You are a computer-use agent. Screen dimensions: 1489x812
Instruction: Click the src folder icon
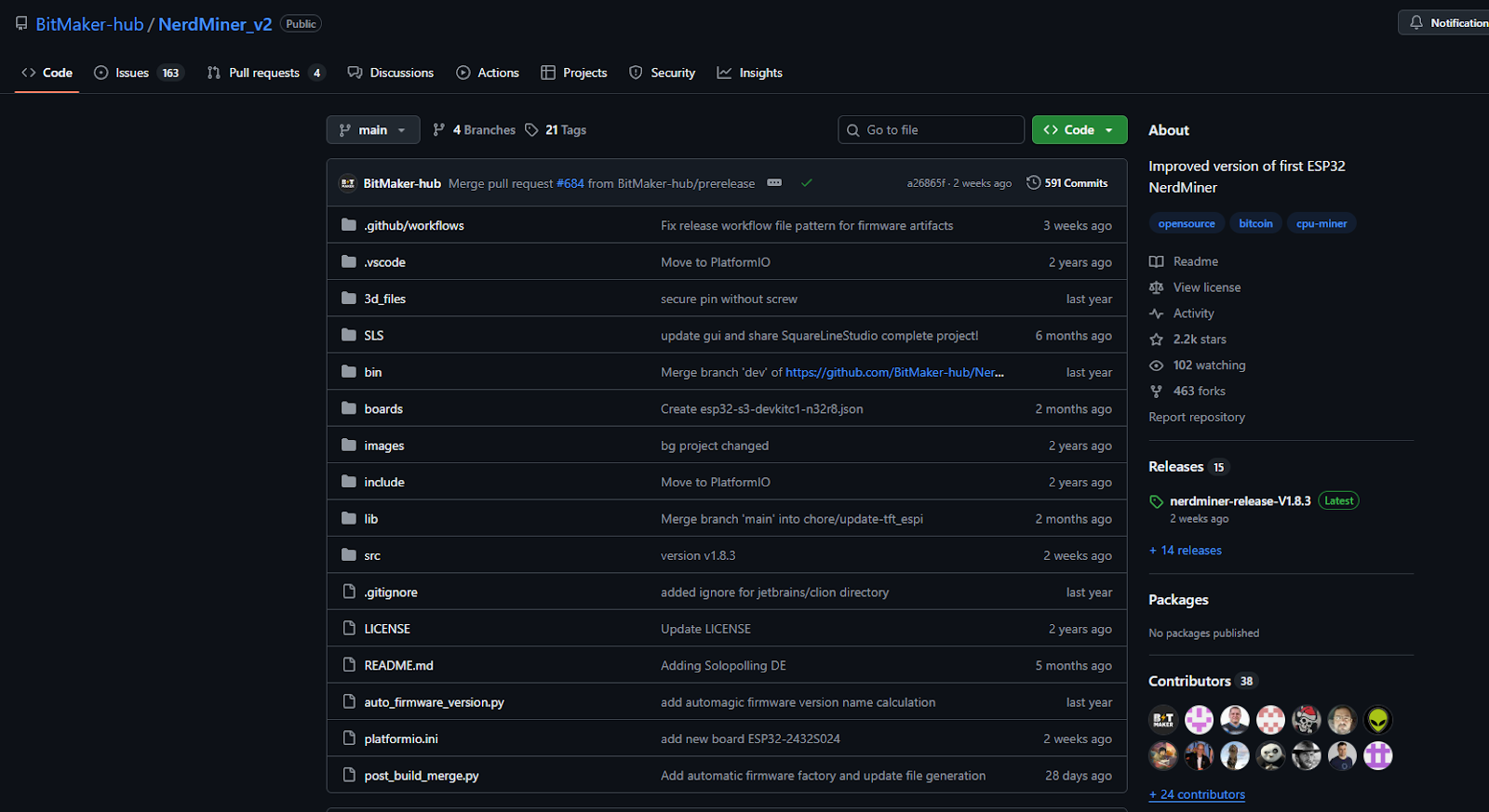click(x=349, y=555)
